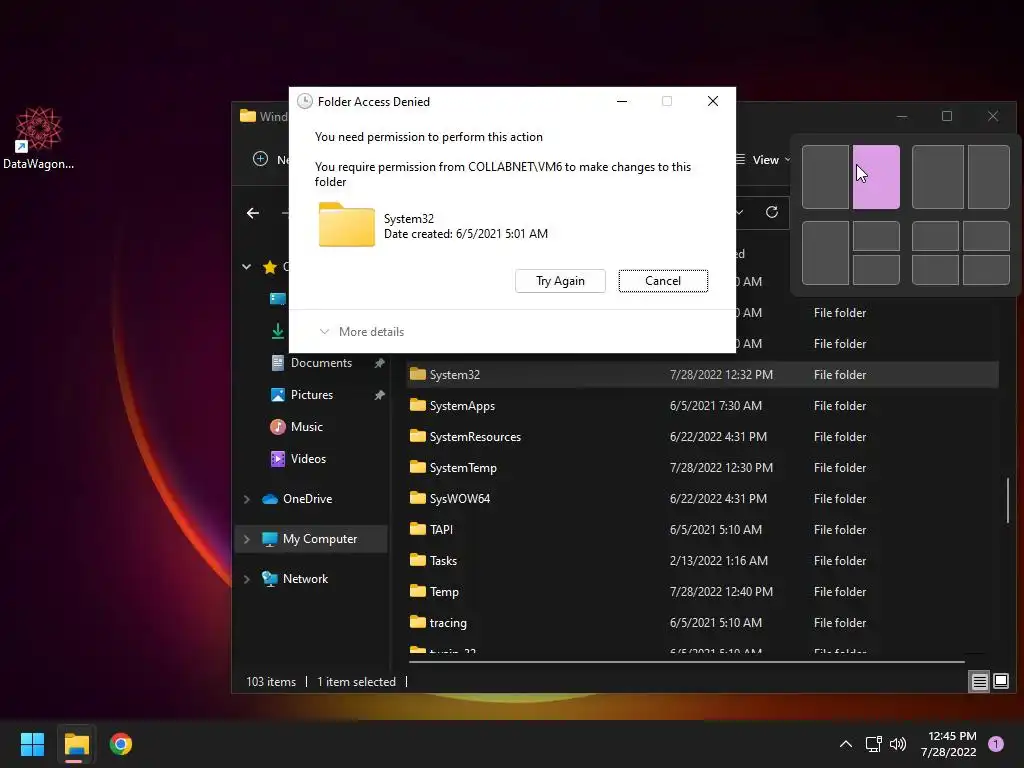Expand More details in the dialog
The width and height of the screenshot is (1024, 768).
coord(362,332)
